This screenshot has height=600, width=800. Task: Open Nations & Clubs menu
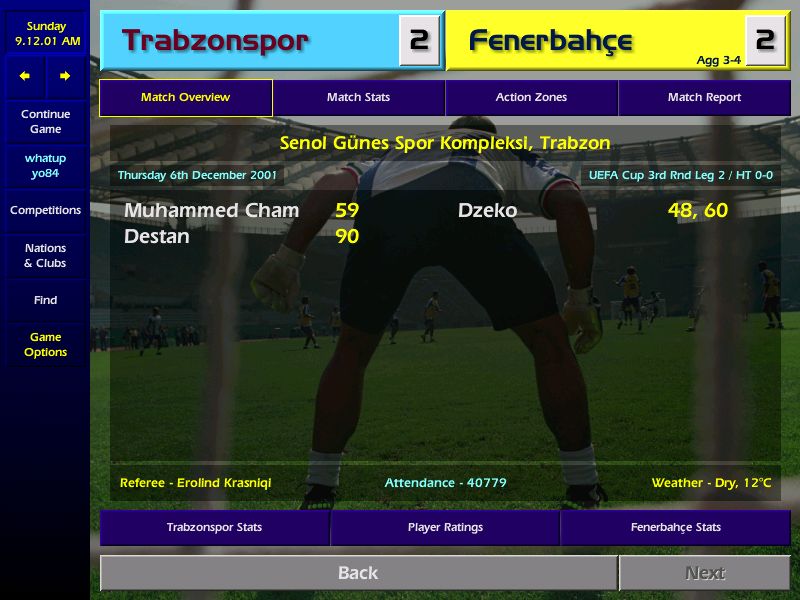coord(45,256)
